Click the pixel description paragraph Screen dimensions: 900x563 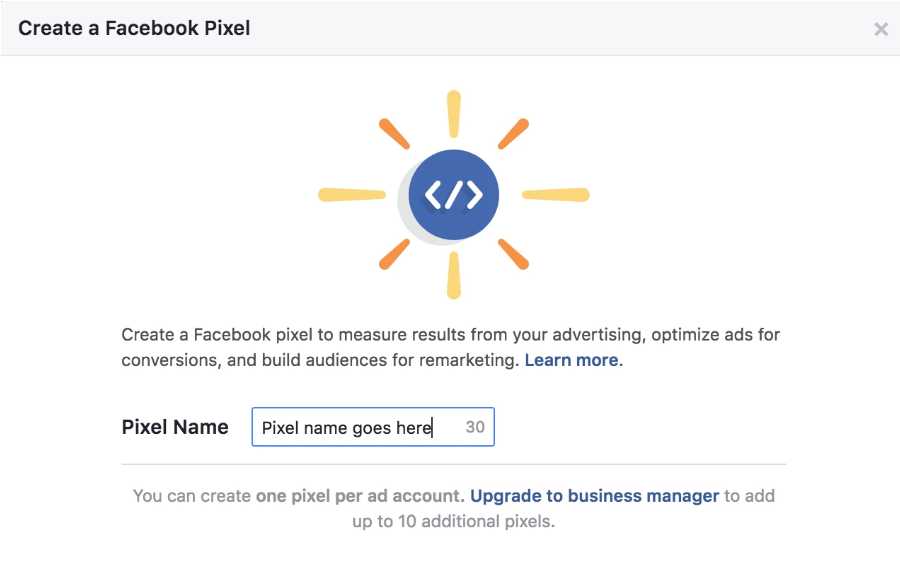pos(450,335)
